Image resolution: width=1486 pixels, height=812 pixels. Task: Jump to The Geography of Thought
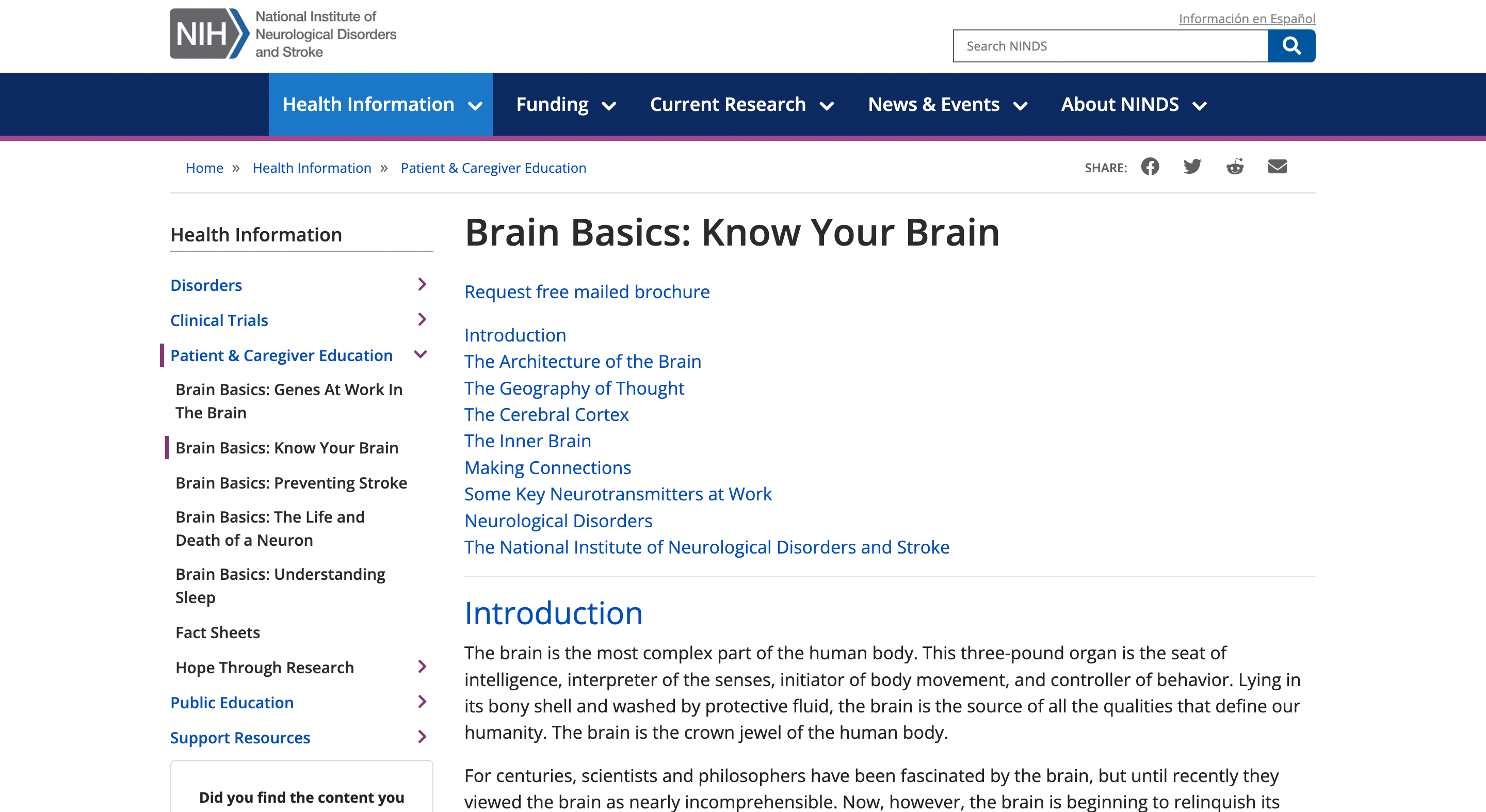574,388
